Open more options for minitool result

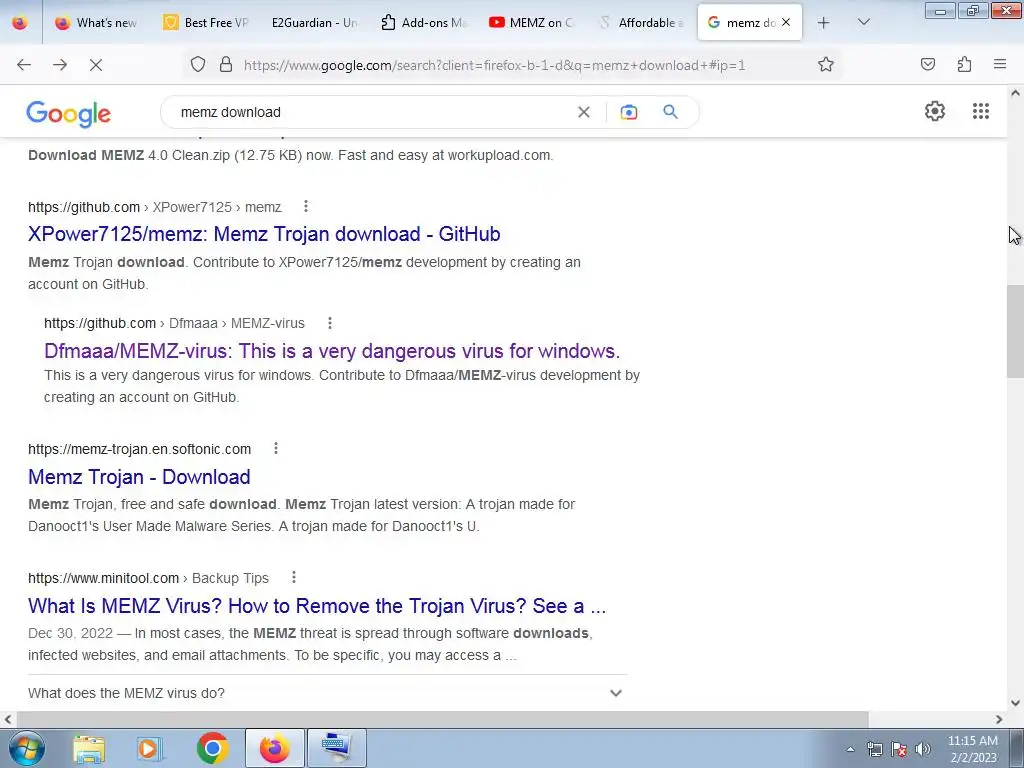(x=294, y=577)
